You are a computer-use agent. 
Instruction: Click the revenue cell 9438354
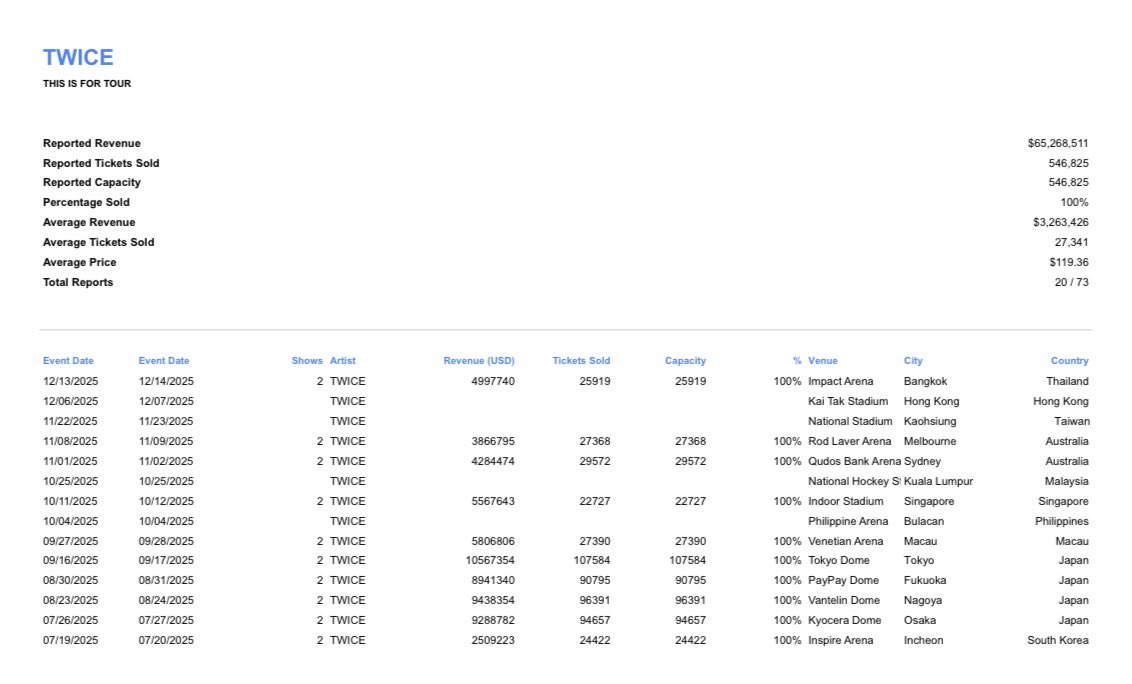coord(493,600)
